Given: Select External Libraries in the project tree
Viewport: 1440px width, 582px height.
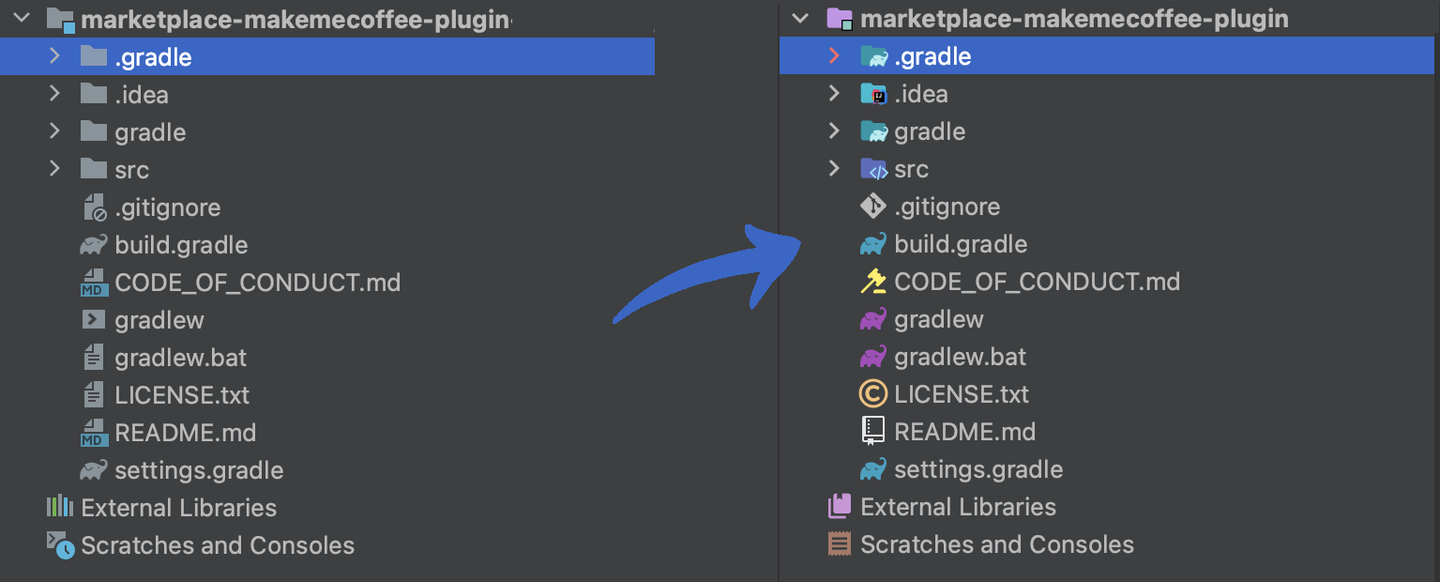Looking at the screenshot, I should (957, 506).
